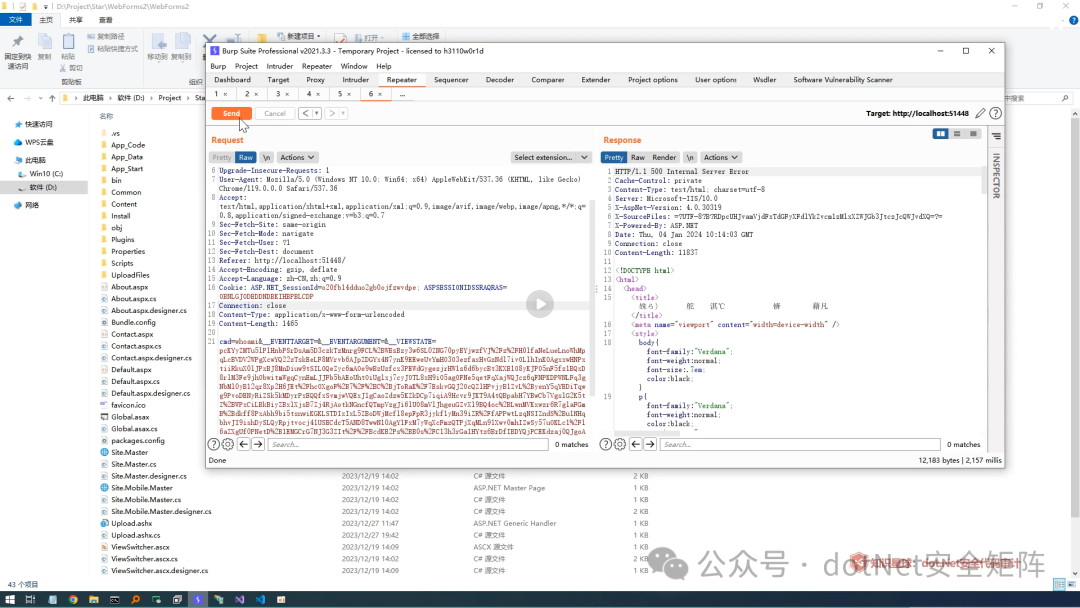Viewport: 1080px width, 608px height.
Task: Toggle non-printable characters in Request pane
Action: (267, 158)
